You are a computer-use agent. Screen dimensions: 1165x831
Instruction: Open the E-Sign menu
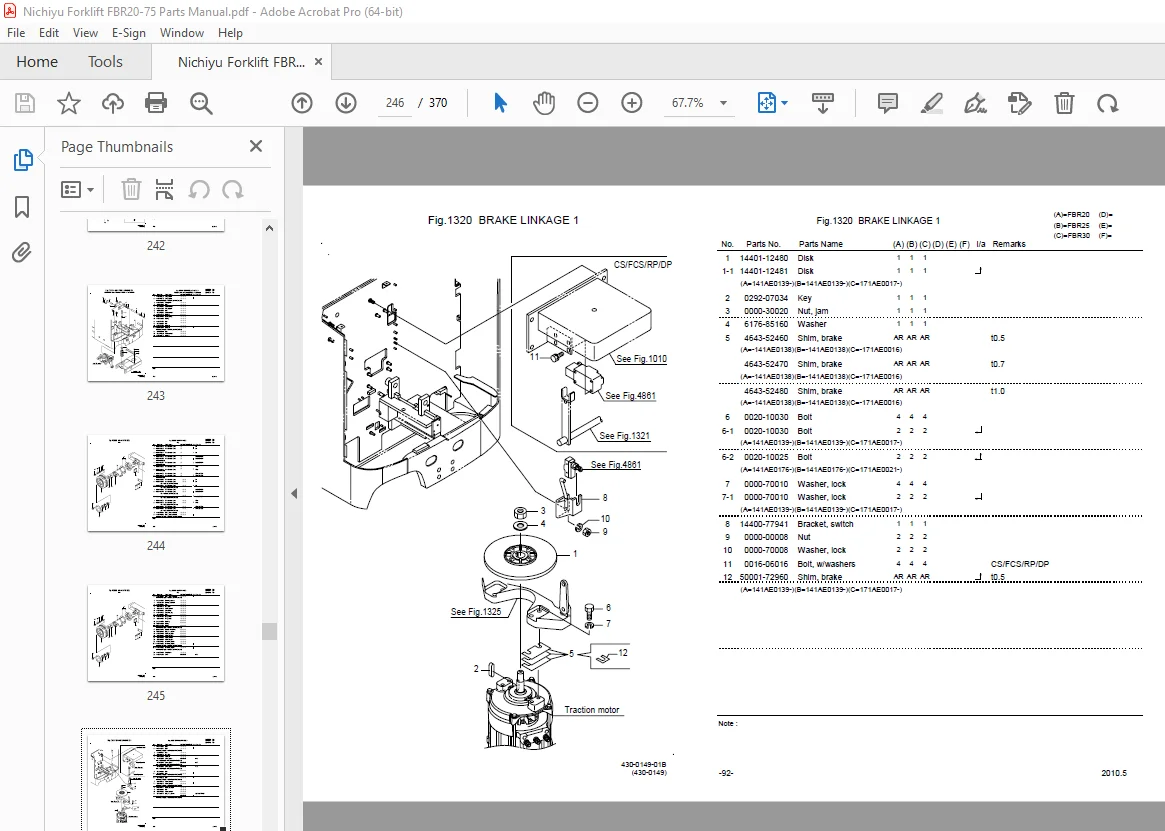(x=129, y=33)
